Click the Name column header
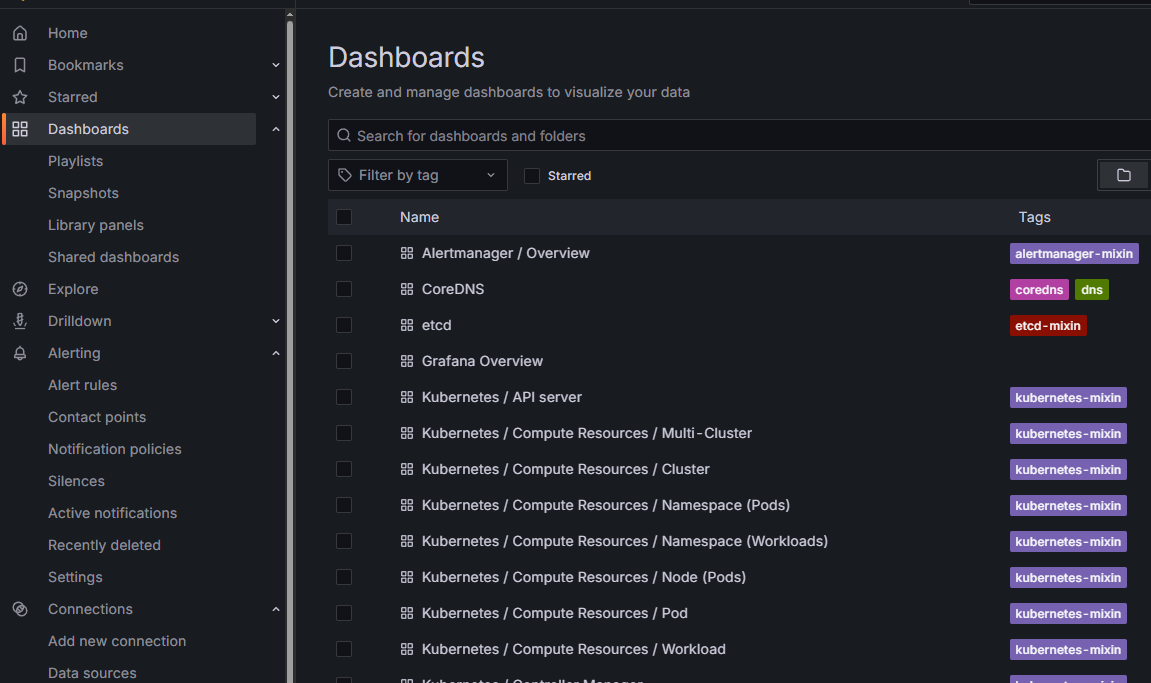Screen dimensions: 1151x683 (x=420, y=217)
